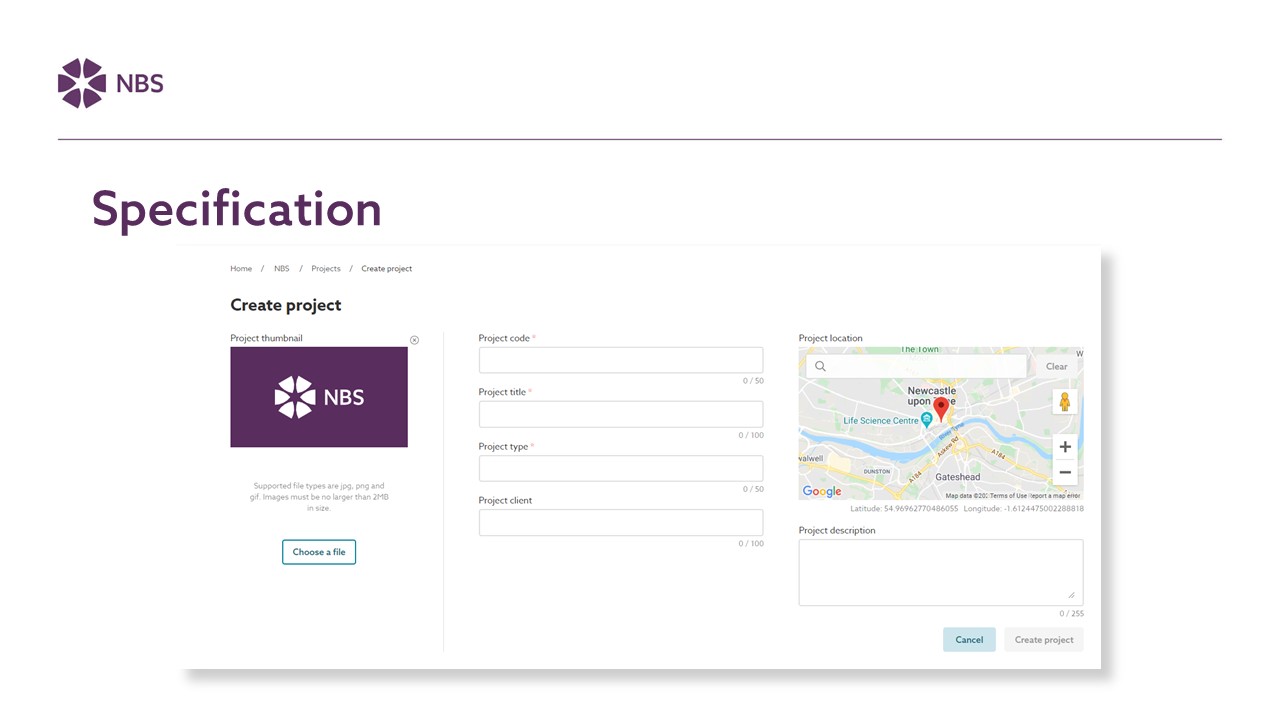The width and height of the screenshot is (1280, 720).
Task: Click the Gateshead label on the map
Action: (957, 478)
